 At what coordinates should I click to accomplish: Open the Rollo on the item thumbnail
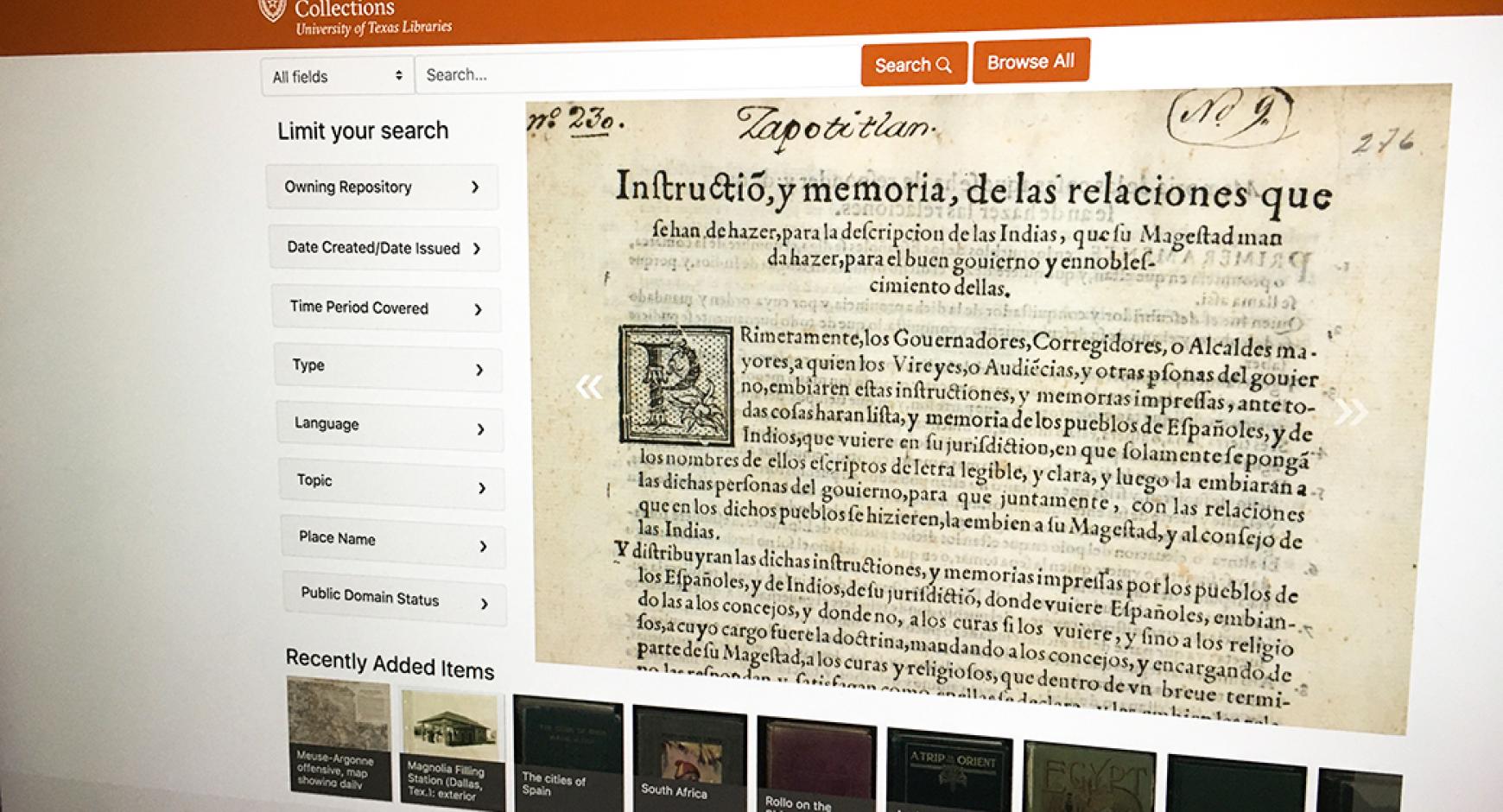(816, 764)
